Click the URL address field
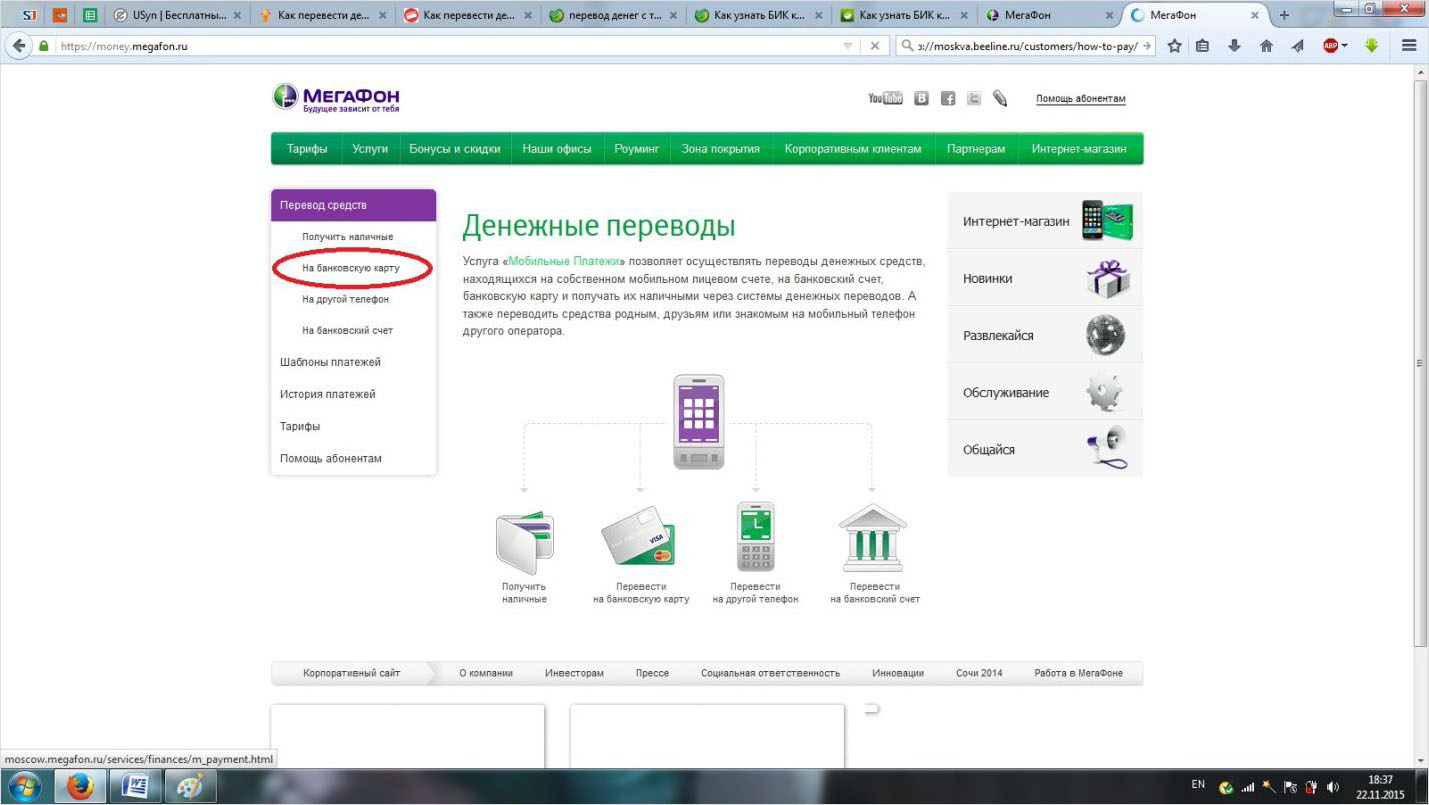 (x=446, y=46)
